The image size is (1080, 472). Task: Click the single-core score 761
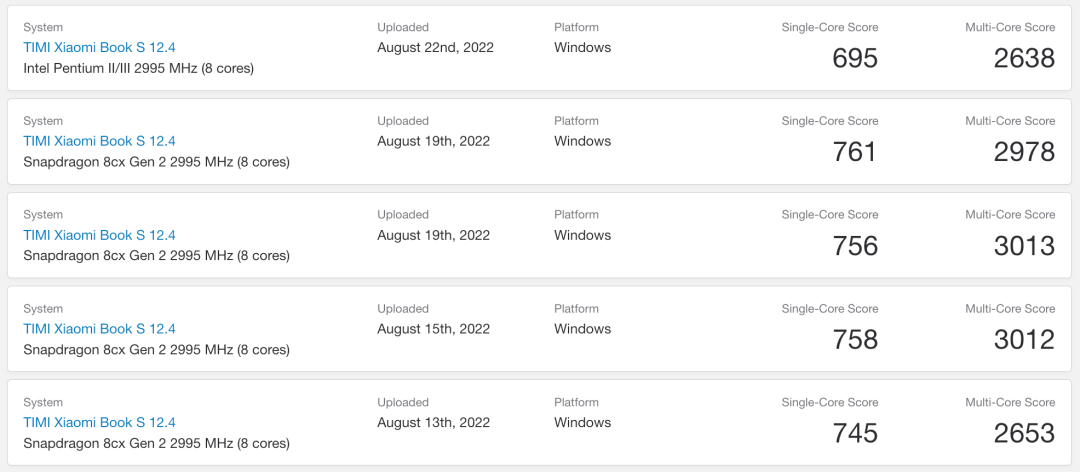pyautogui.click(x=855, y=152)
